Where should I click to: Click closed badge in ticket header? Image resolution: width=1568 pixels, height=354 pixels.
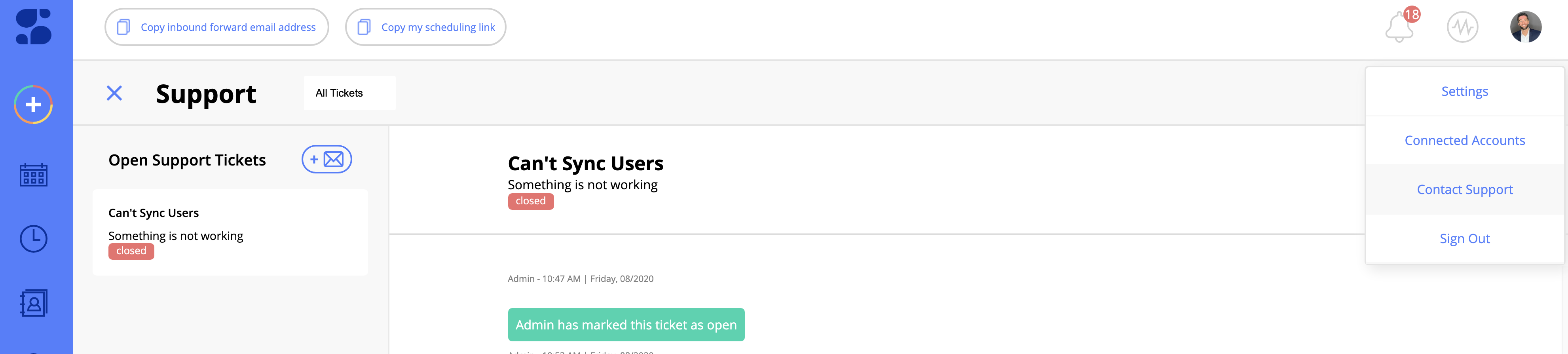(x=531, y=202)
